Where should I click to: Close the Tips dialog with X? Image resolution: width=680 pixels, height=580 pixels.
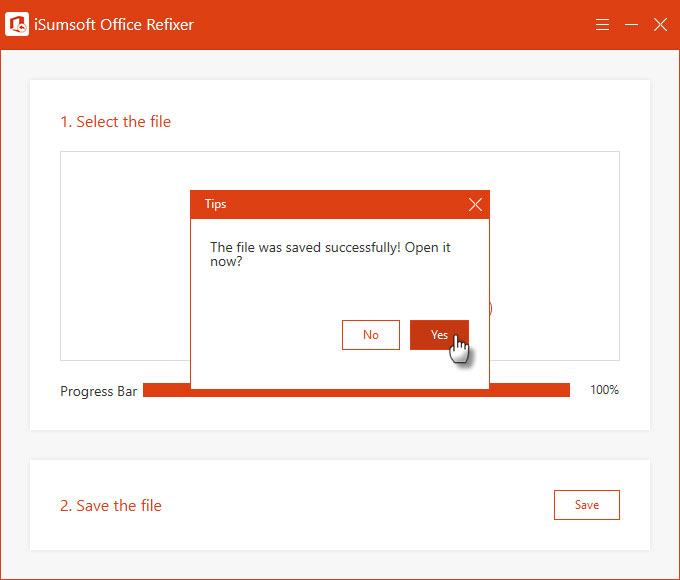475,204
